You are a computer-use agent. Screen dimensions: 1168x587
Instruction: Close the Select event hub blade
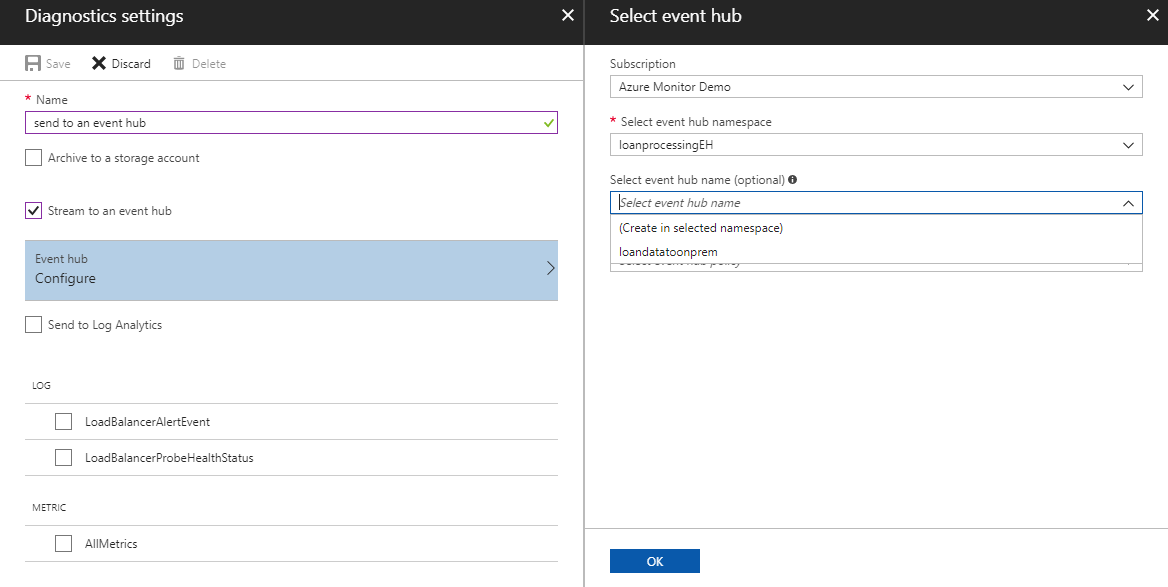(1152, 16)
